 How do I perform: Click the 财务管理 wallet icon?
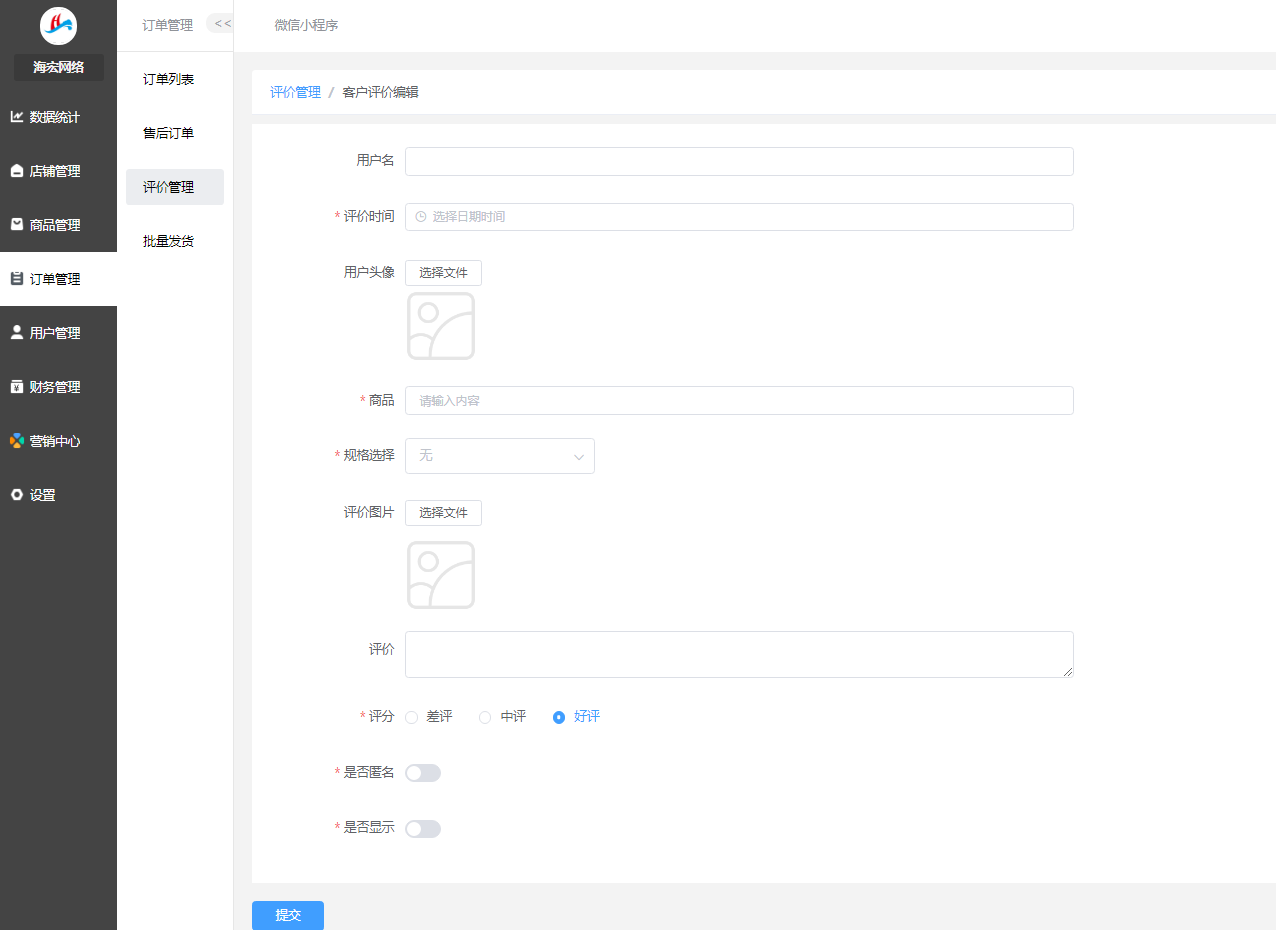[17, 387]
